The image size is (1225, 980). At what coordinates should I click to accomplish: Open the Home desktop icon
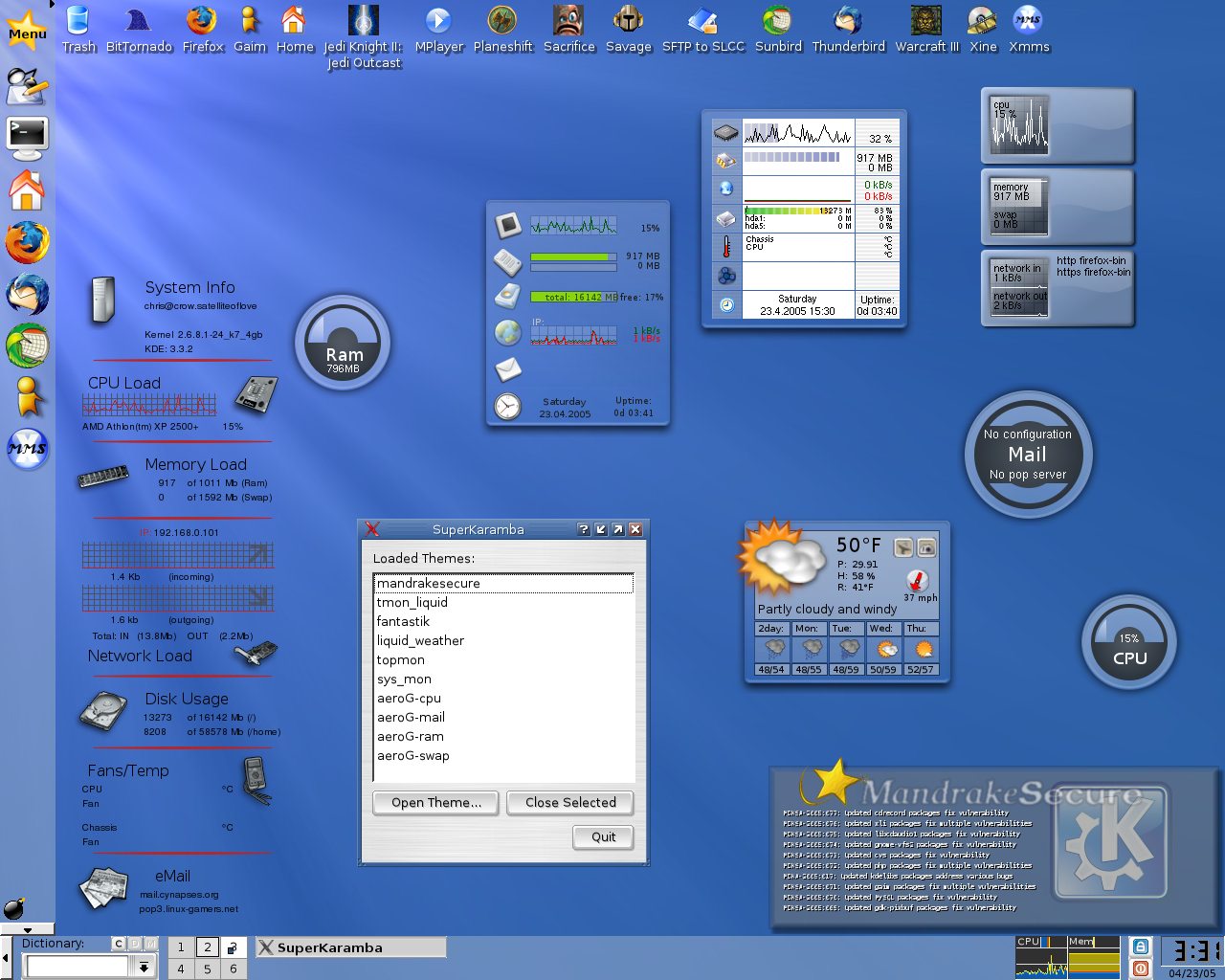pos(294,30)
